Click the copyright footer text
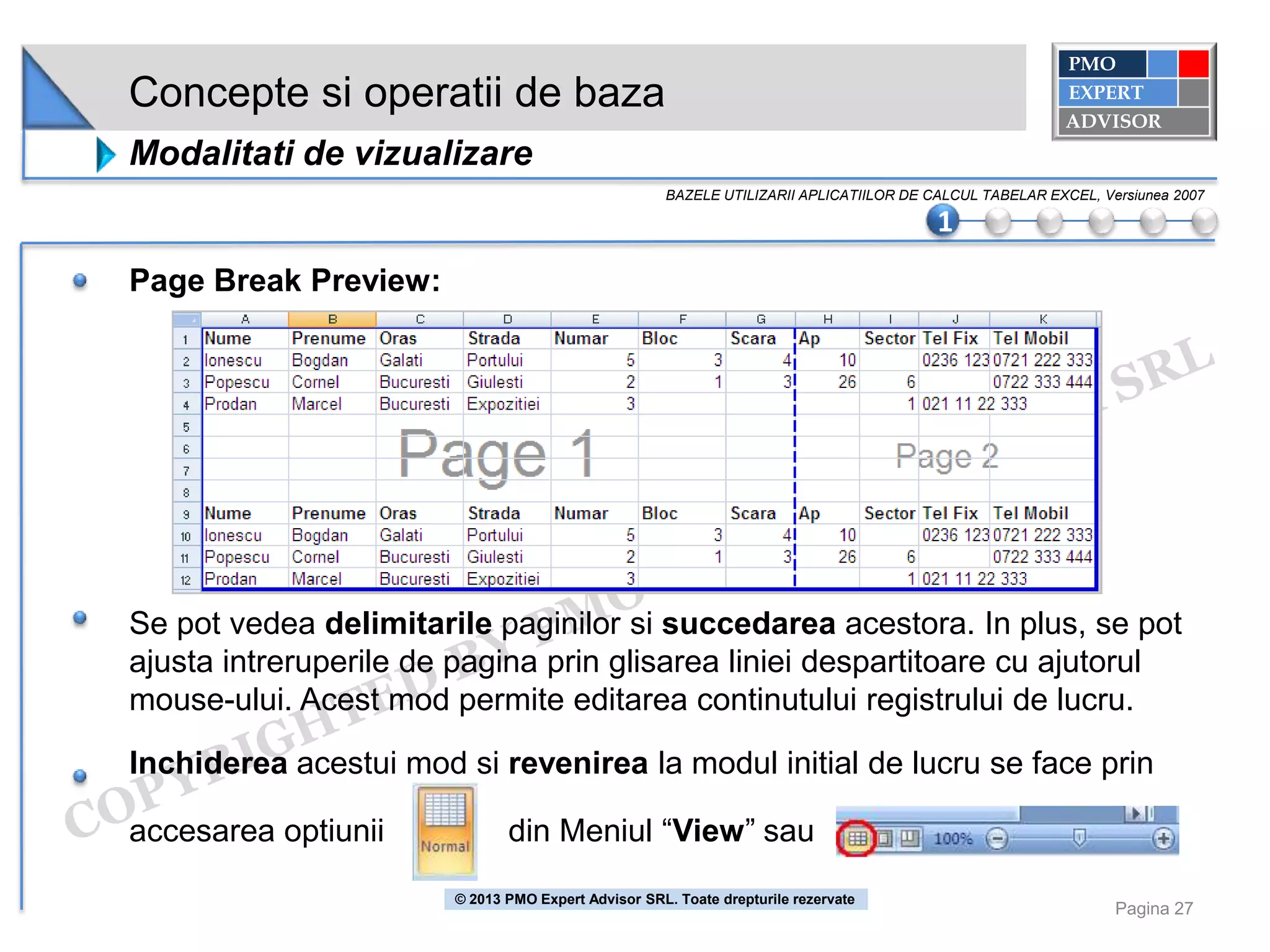Viewport: 1270px width, 952px height. [655, 899]
